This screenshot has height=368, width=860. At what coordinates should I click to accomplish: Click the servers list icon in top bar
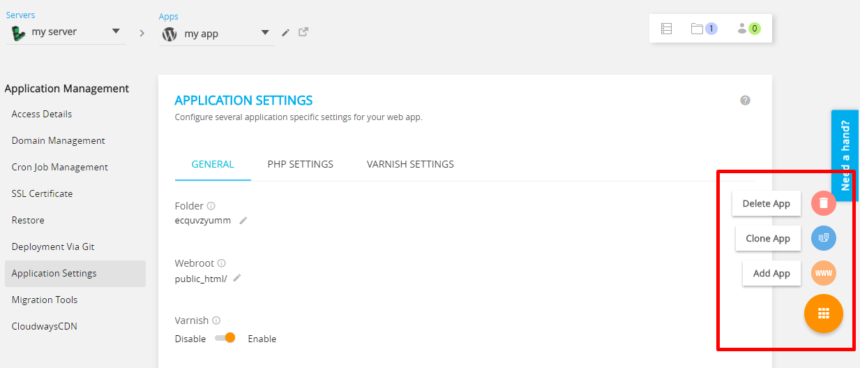[x=666, y=29]
